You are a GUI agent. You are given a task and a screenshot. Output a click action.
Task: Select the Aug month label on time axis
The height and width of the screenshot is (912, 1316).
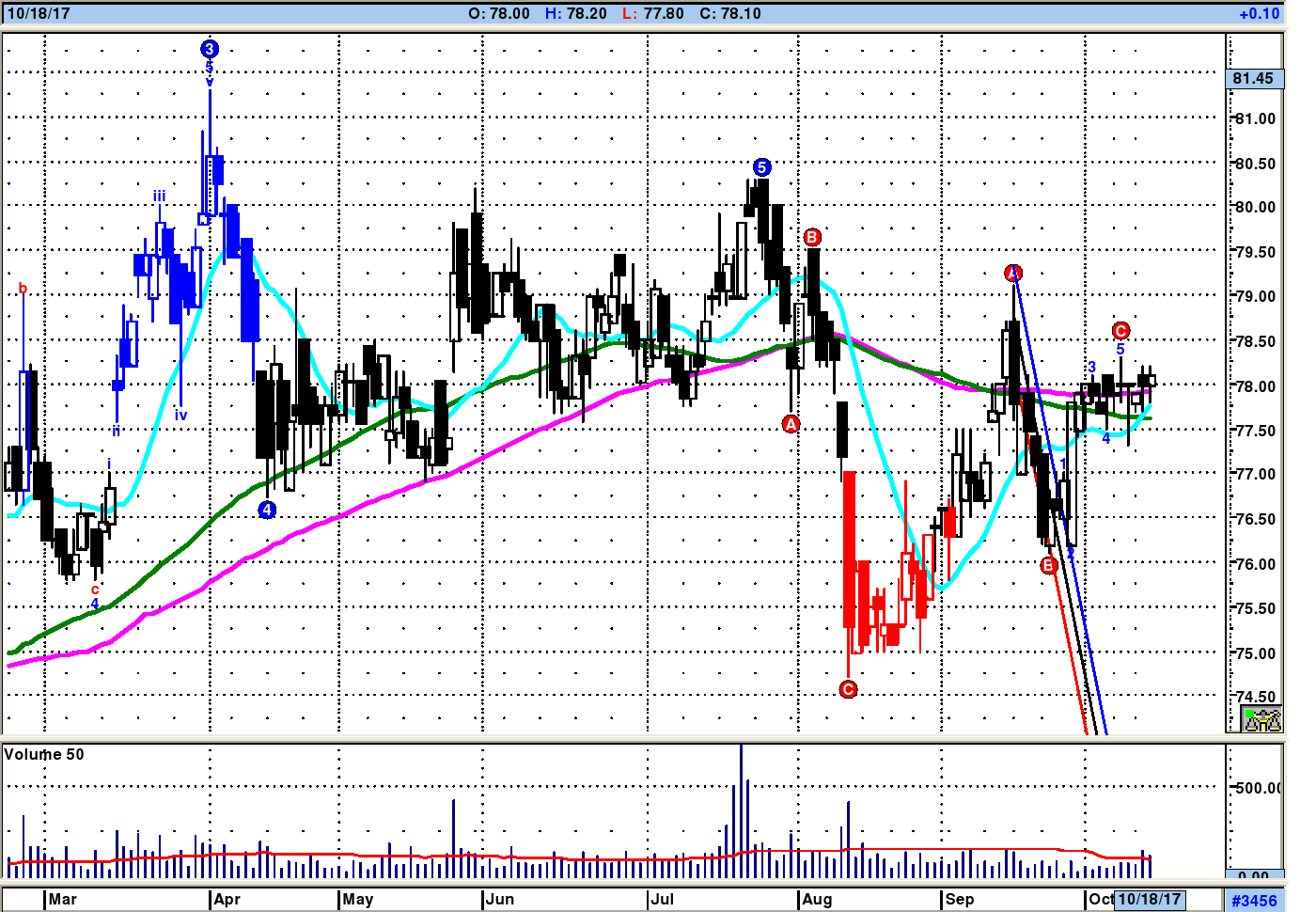(817, 899)
